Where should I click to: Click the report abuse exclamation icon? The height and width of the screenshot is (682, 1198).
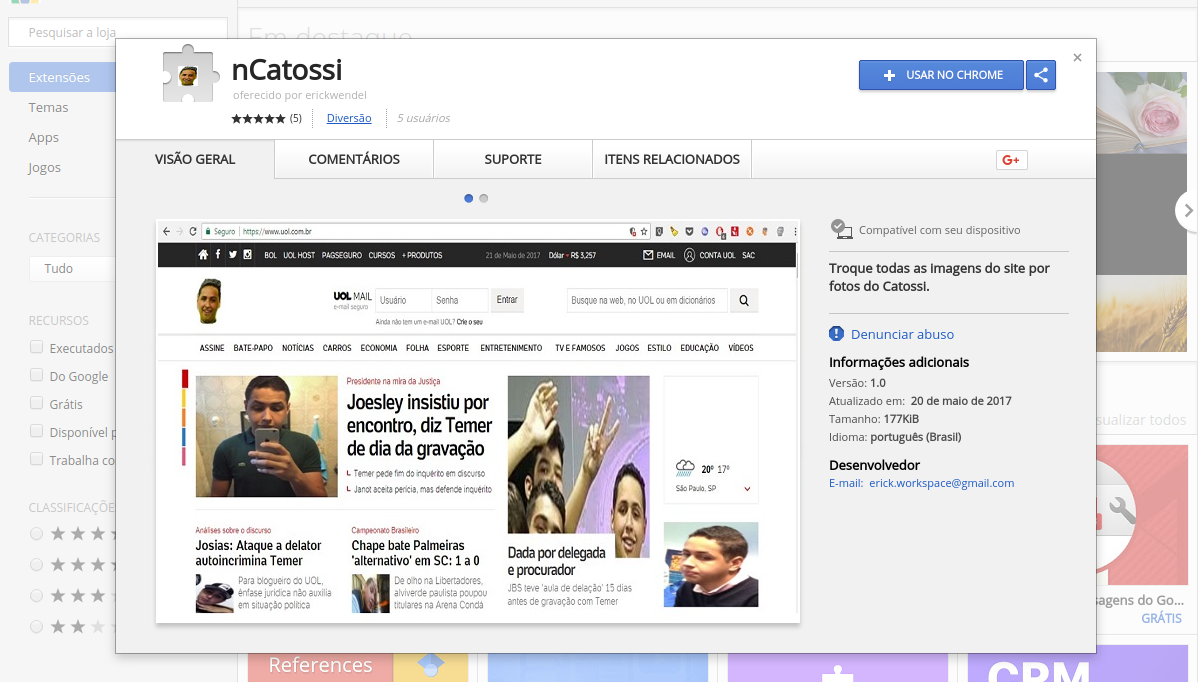(x=837, y=334)
